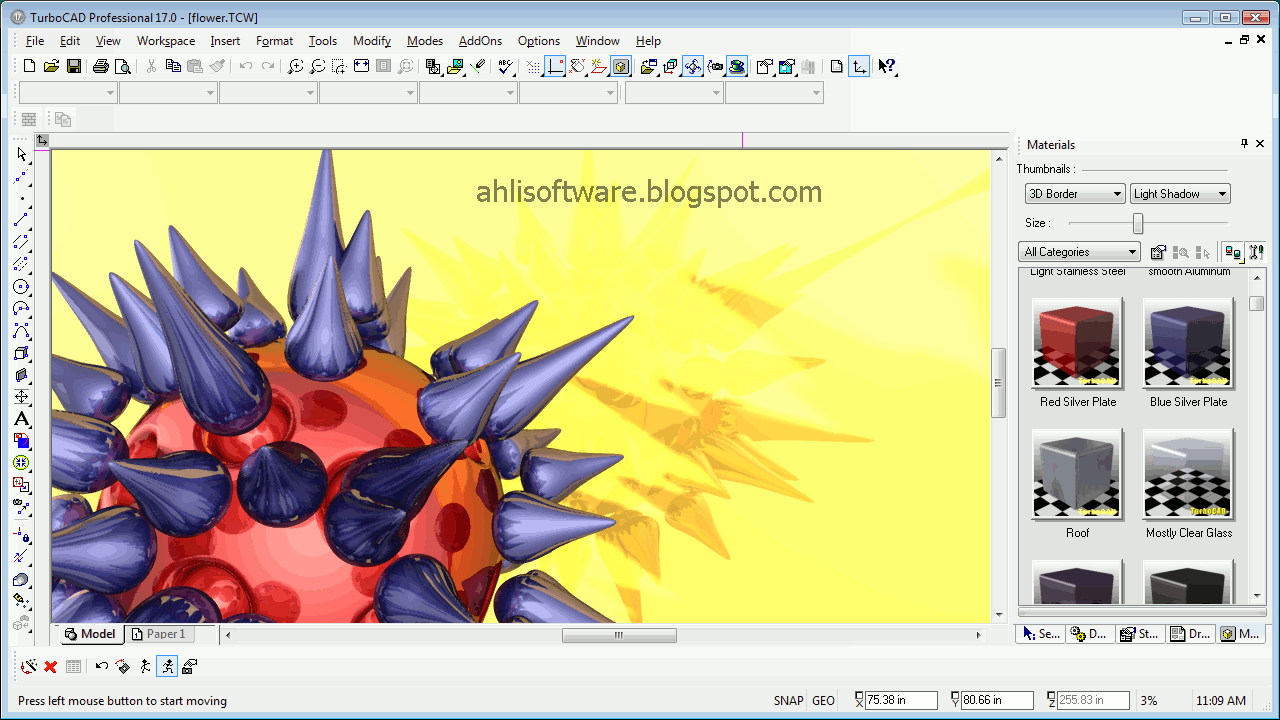1280x720 pixels.
Task: Toggle GEO mode in status bar
Action: (x=823, y=701)
